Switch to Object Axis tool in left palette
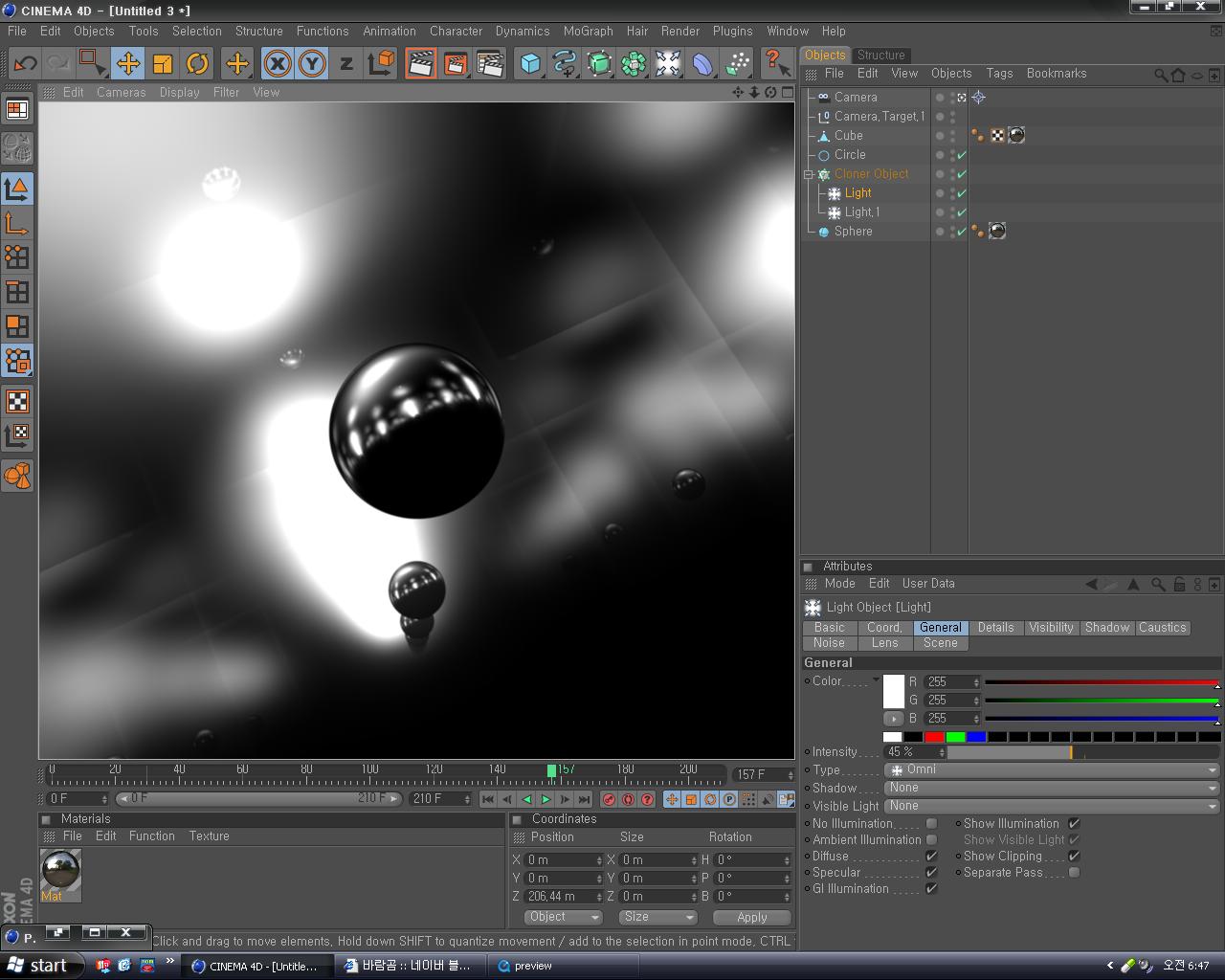Image resolution: width=1225 pixels, height=980 pixels. click(x=17, y=223)
